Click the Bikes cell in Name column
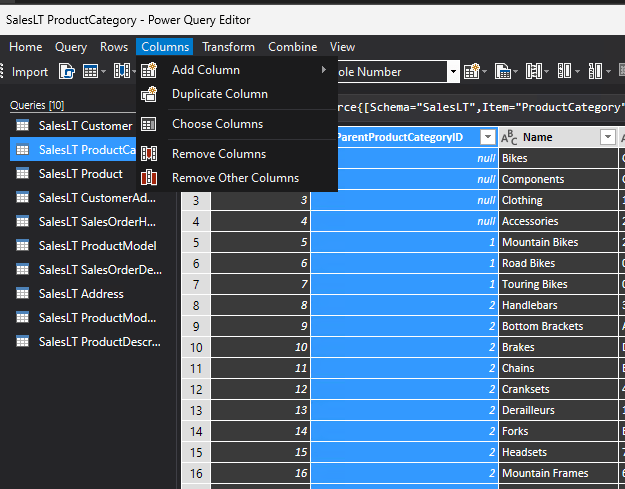Image resolution: width=625 pixels, height=489 pixels. click(558, 158)
